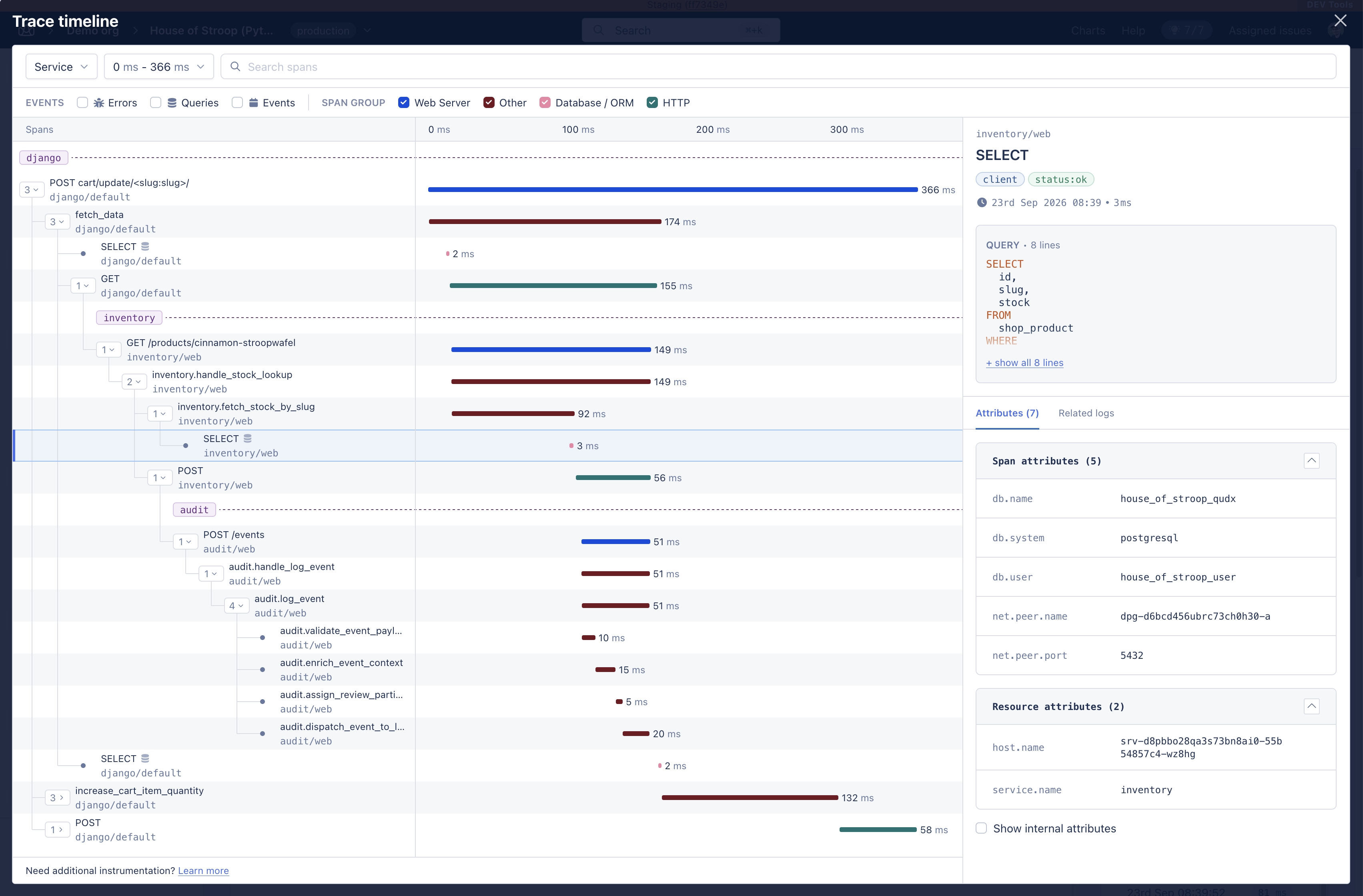Click the Errors bug icon
Viewport: 1363px width, 896px height.
(99, 103)
